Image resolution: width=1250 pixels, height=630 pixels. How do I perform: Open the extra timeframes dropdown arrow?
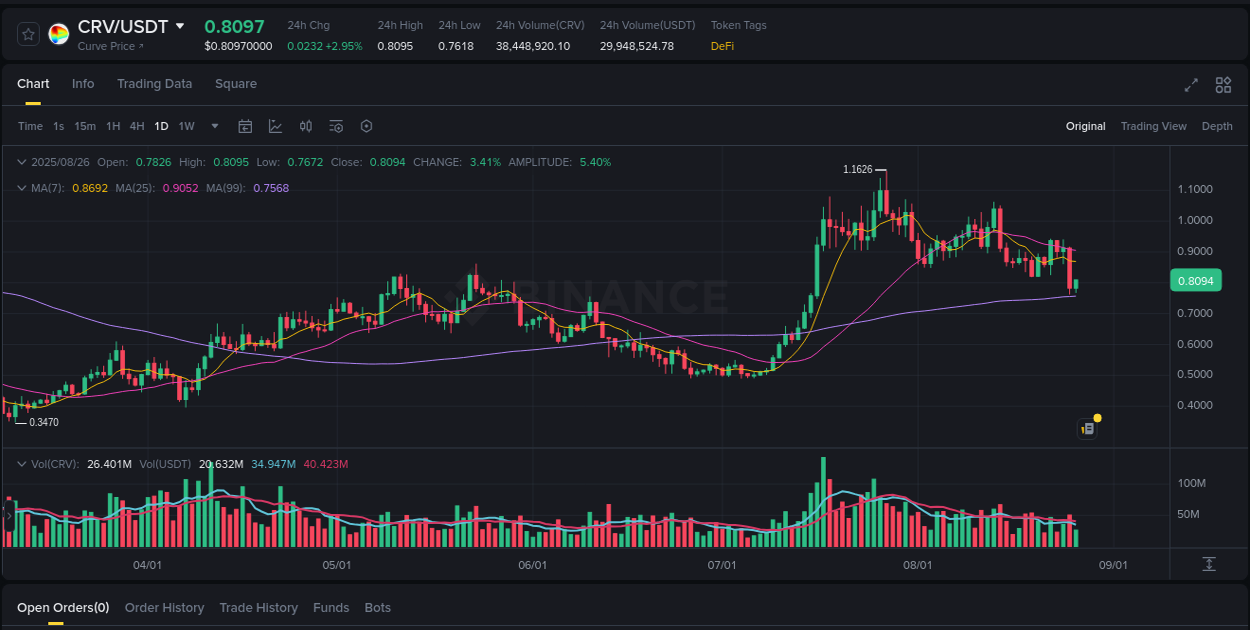pyautogui.click(x=214, y=126)
